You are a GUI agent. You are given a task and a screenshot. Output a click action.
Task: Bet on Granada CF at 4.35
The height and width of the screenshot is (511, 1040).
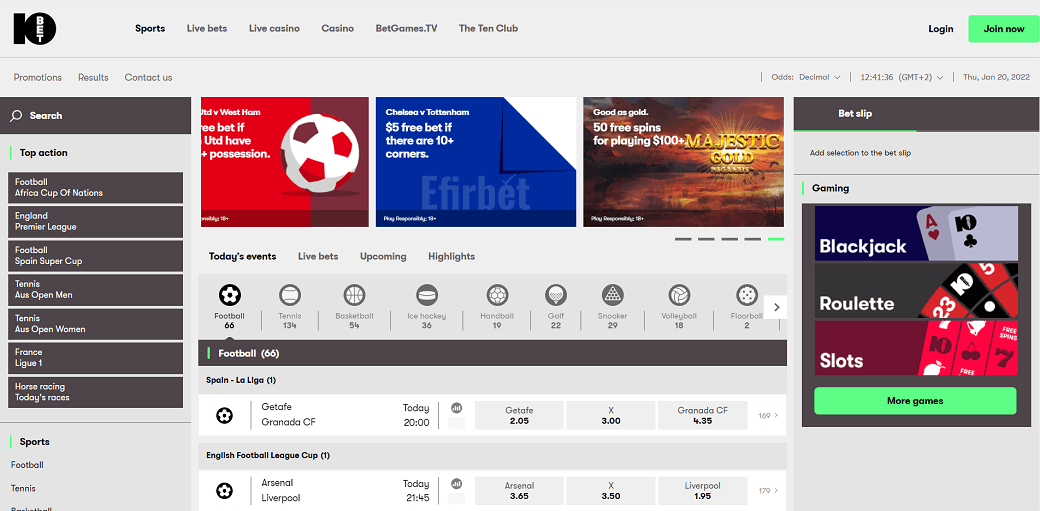[702, 415]
